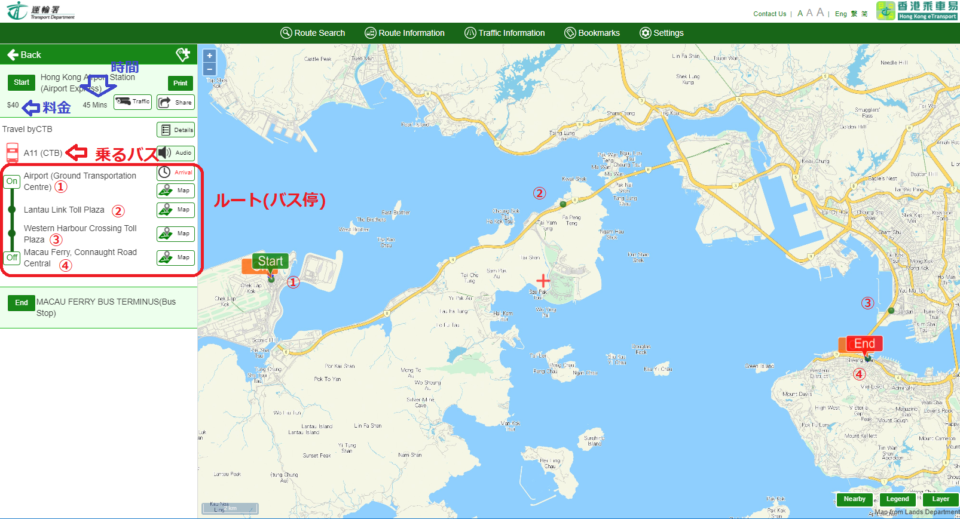Image resolution: width=960 pixels, height=519 pixels.
Task: Show Lantau Link Toll Plaza on map
Action: pos(175,210)
